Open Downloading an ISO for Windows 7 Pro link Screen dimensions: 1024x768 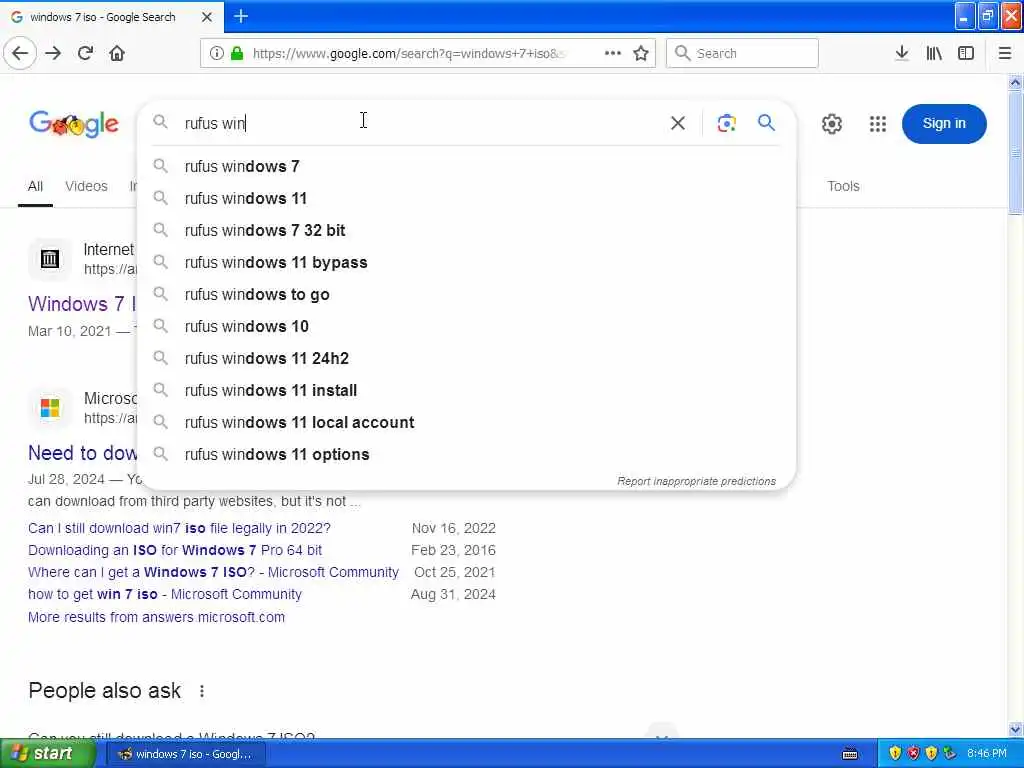(175, 551)
